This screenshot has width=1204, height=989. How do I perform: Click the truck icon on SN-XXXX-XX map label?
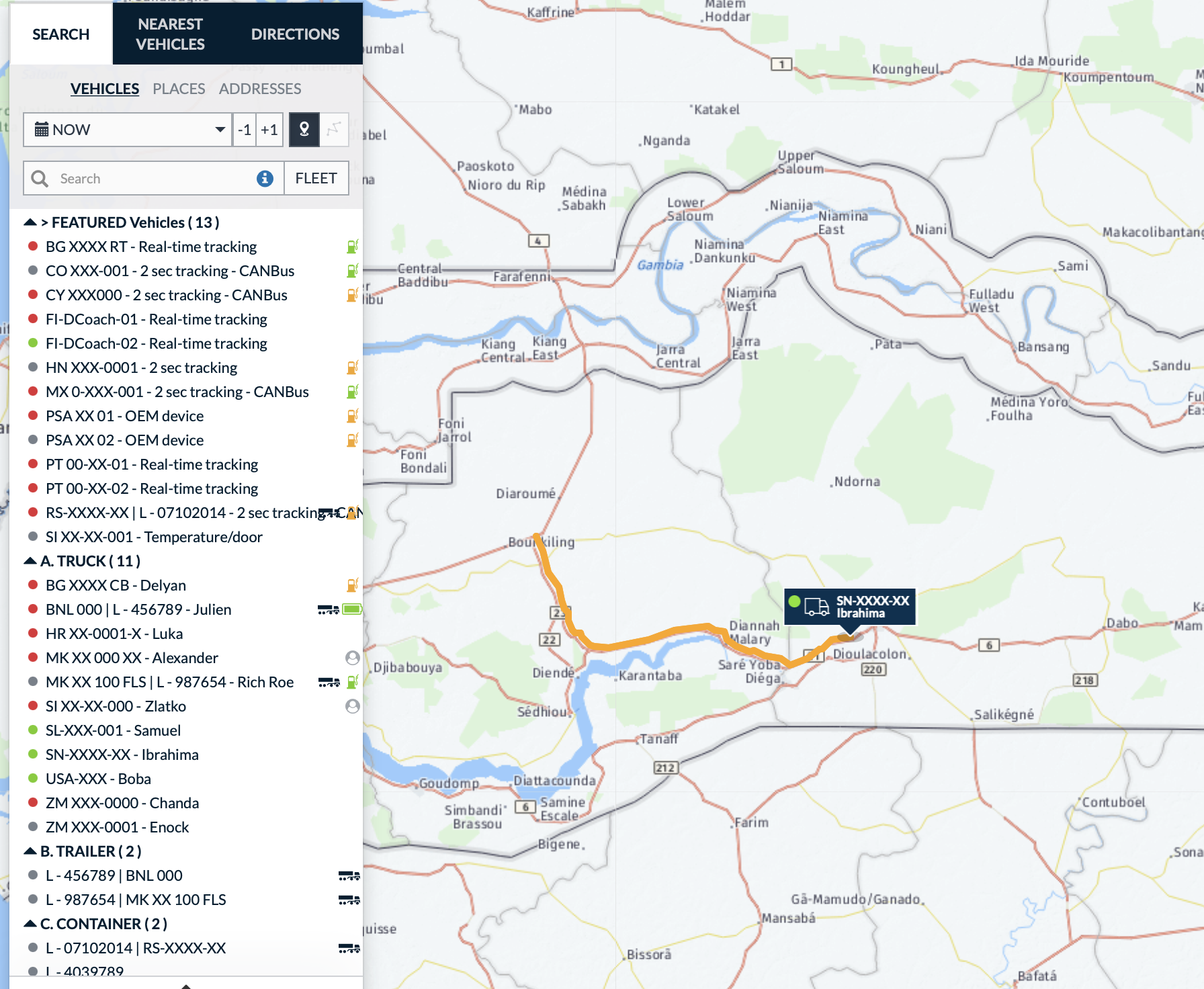(816, 607)
